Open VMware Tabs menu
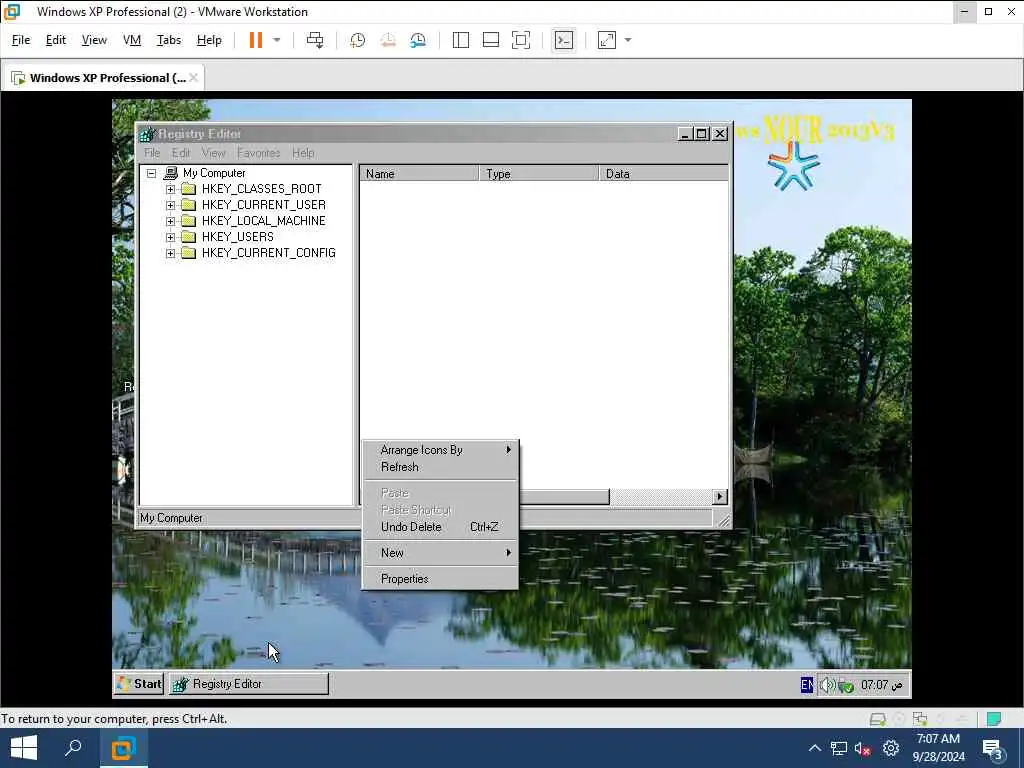 tap(168, 40)
